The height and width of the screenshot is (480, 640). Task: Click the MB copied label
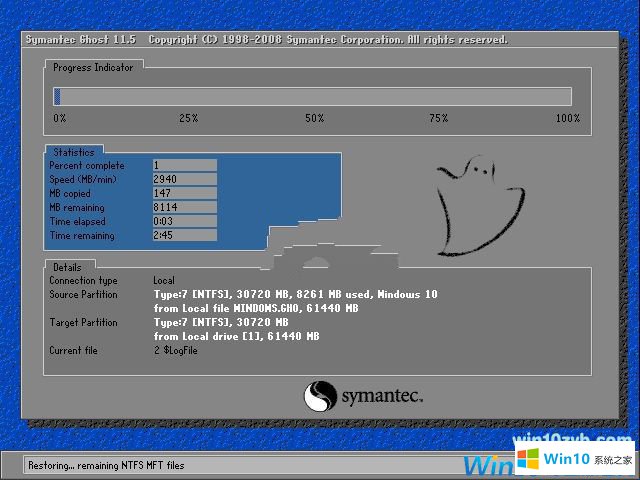coord(70,193)
